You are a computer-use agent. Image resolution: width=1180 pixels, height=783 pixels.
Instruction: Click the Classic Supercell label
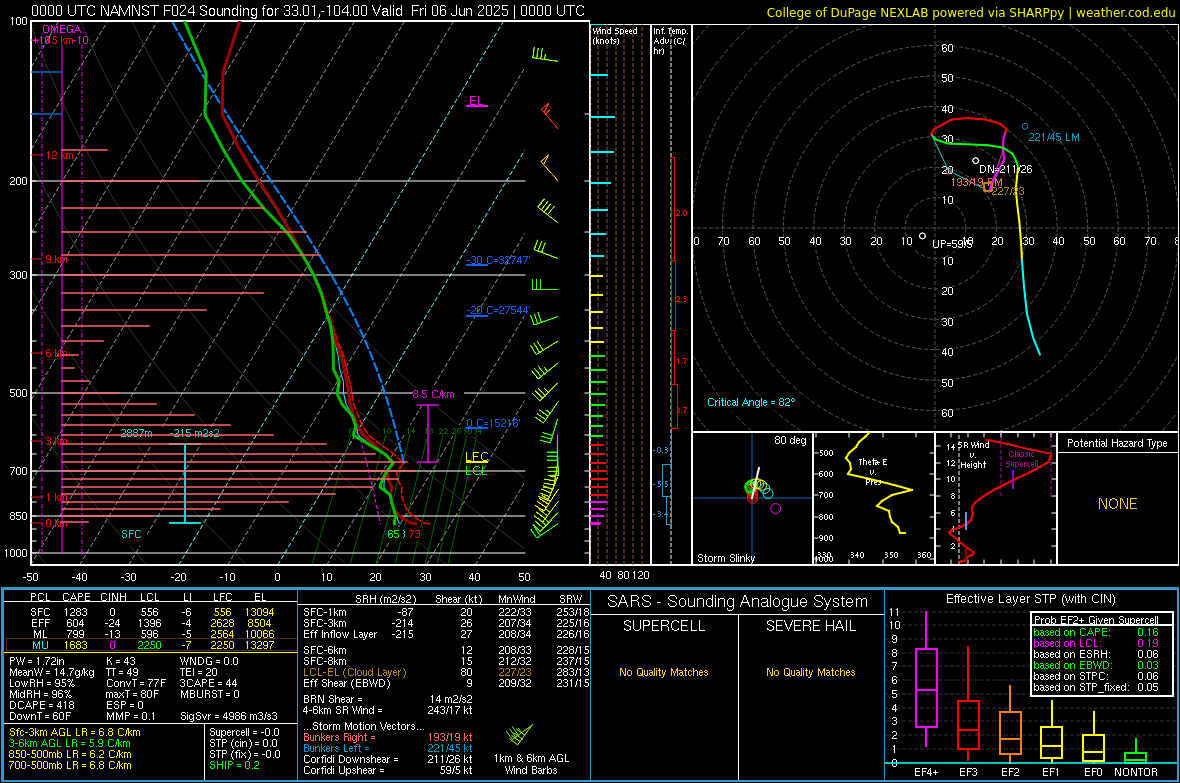click(1022, 459)
